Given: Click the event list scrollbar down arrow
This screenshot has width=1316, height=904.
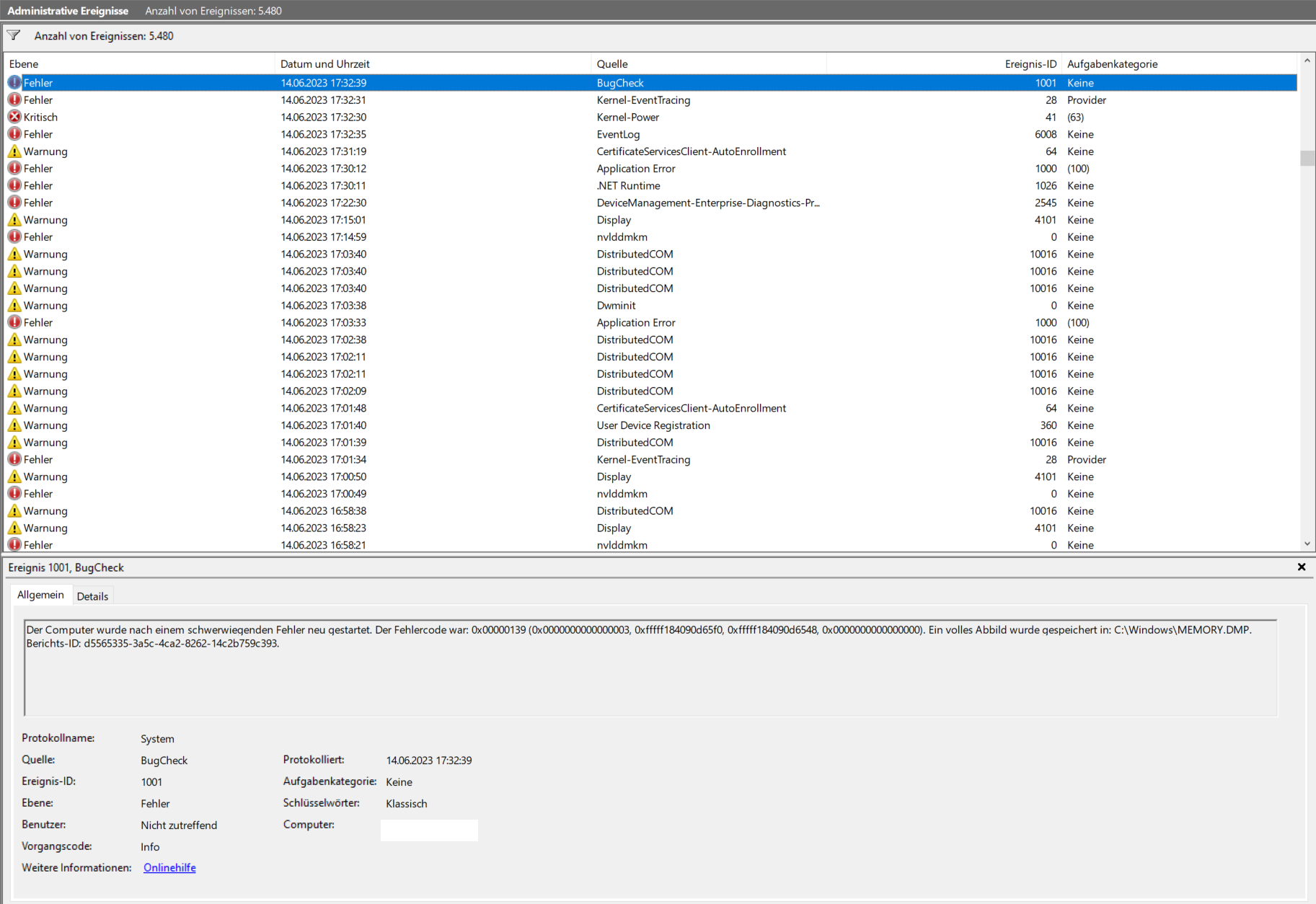Looking at the screenshot, I should [1307, 544].
